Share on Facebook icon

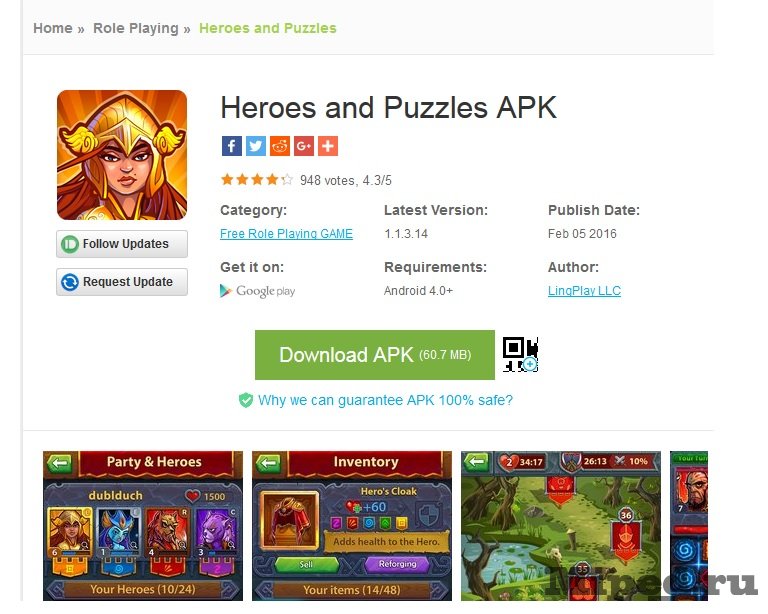point(232,146)
